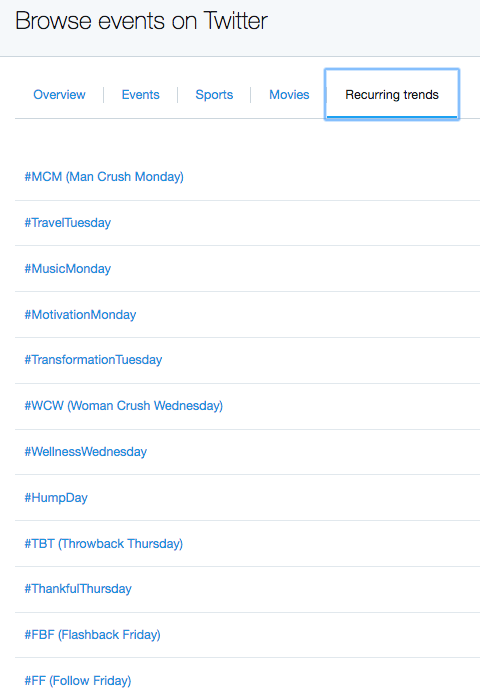Click the Browse events on Twitter heading

pos(141,21)
